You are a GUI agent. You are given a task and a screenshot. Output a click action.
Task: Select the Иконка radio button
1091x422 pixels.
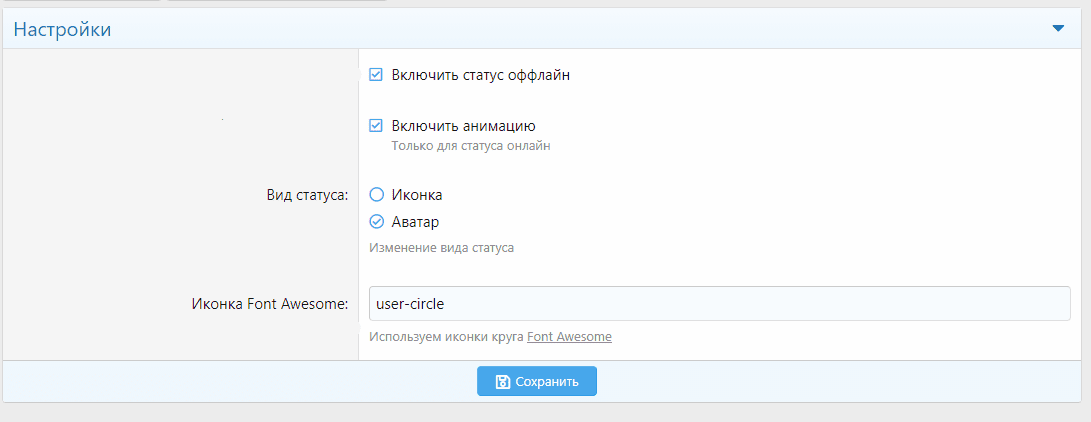(377, 195)
